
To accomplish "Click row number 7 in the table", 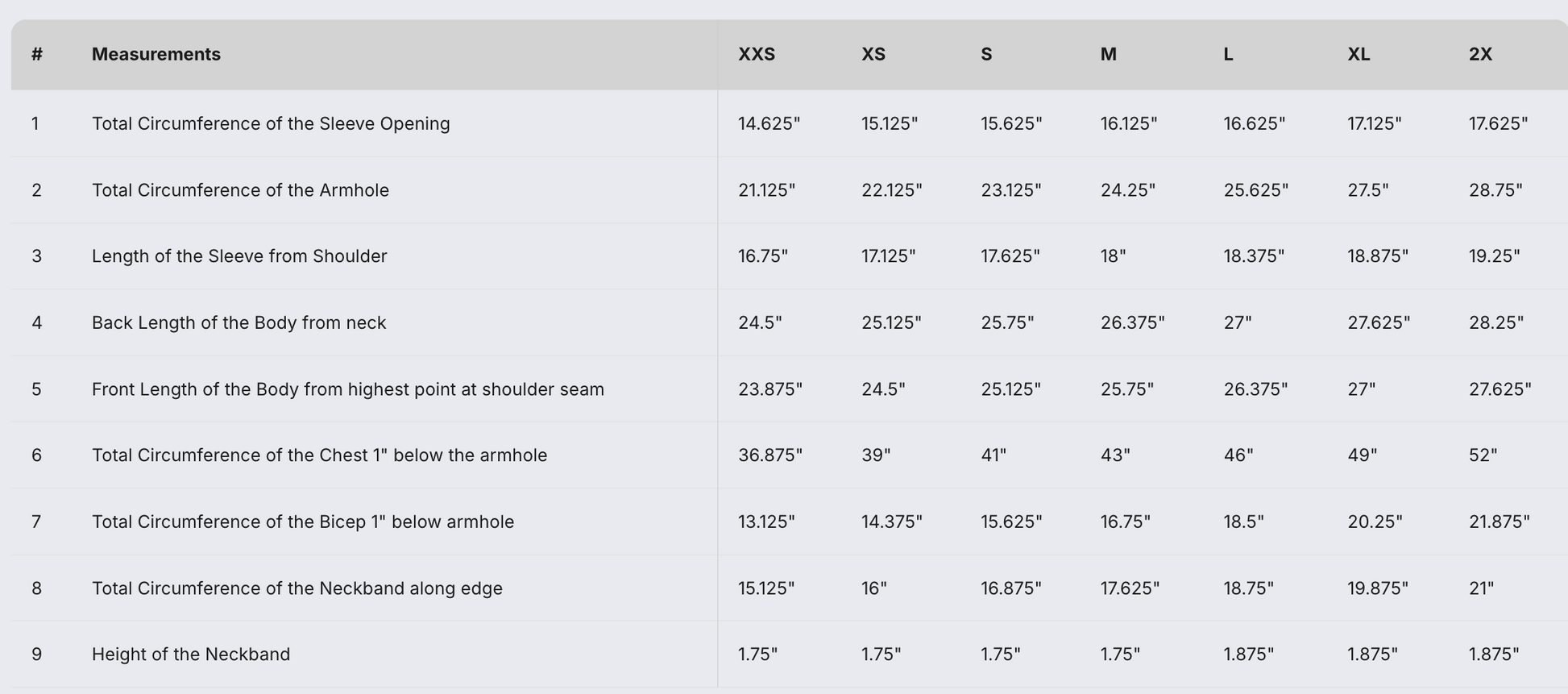I will (x=36, y=522).
